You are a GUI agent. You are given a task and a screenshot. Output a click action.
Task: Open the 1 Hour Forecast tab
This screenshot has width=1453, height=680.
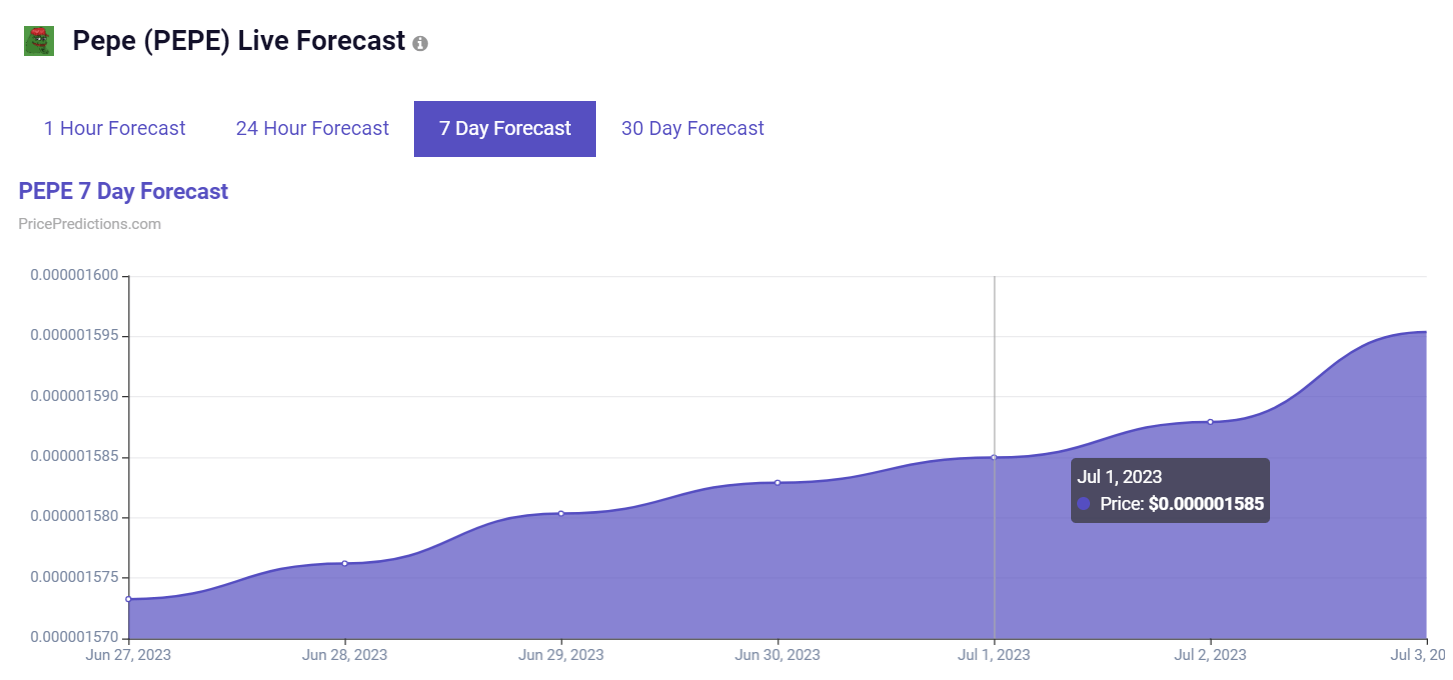[115, 129]
